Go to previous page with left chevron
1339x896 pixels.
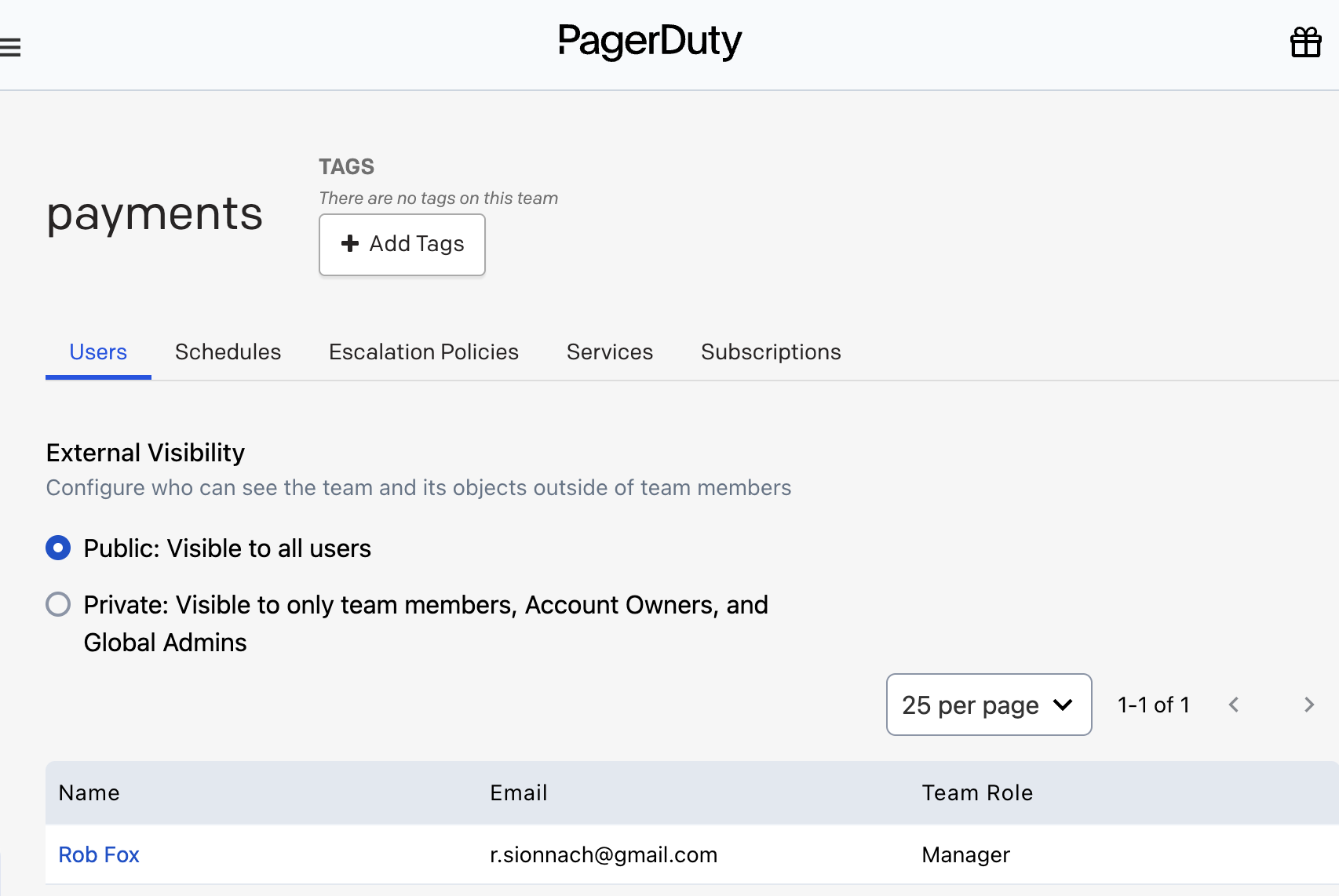tap(1234, 705)
